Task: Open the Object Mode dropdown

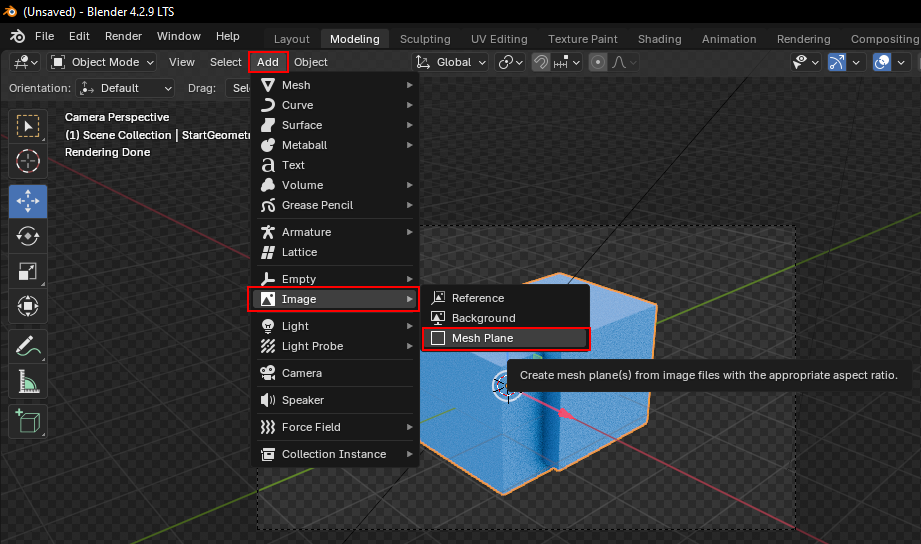Action: [x=103, y=62]
